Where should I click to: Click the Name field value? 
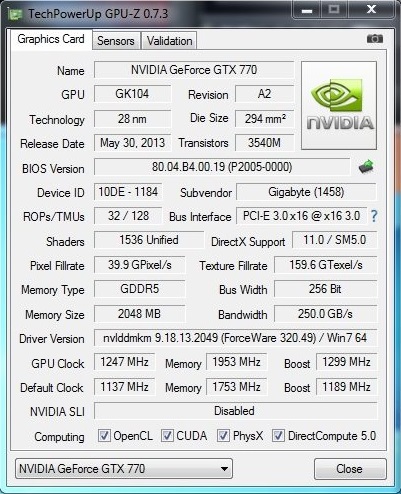[x=194, y=70]
